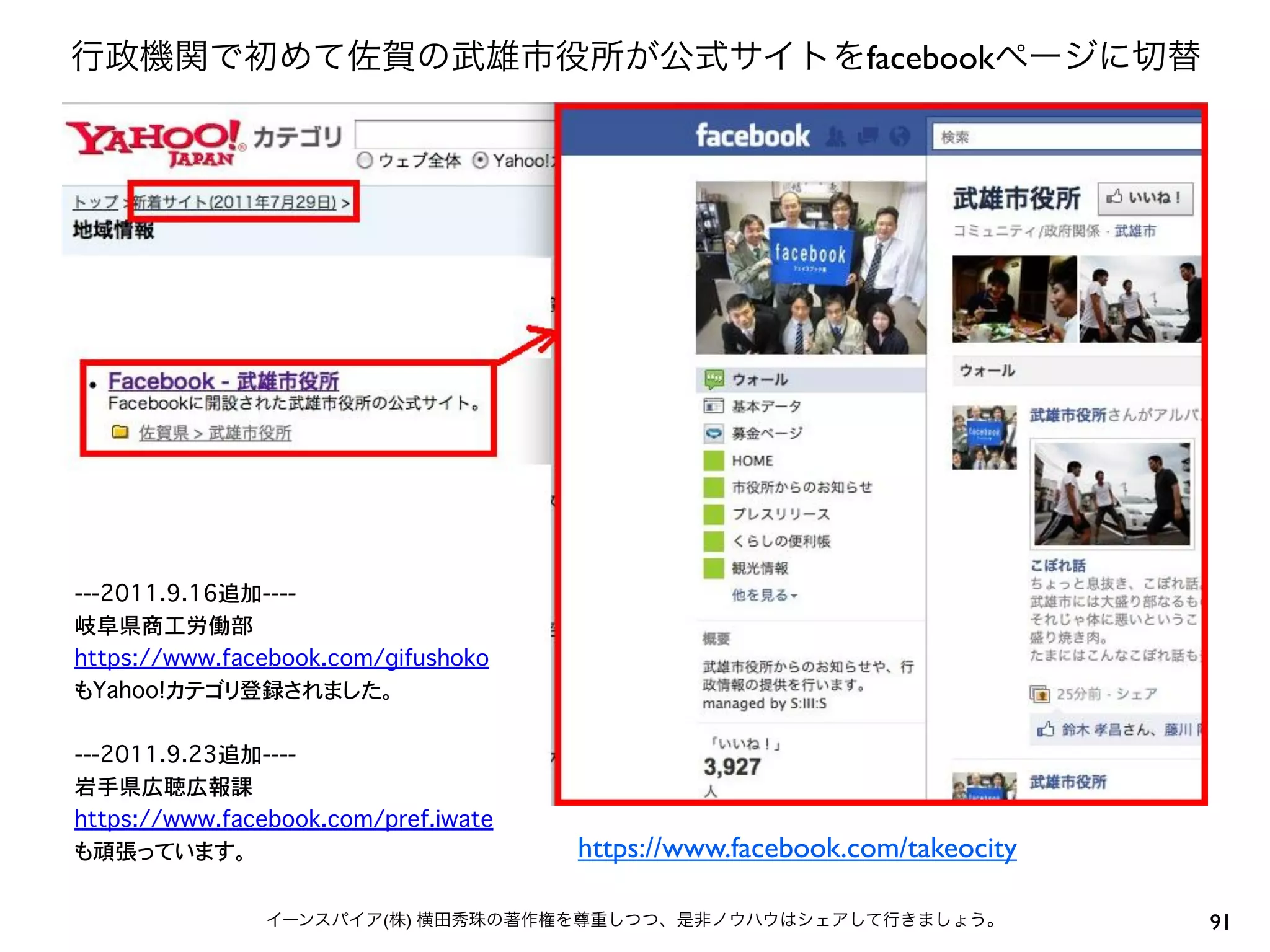
Task: Open the プレスリリース sidebar item
Action: [781, 514]
